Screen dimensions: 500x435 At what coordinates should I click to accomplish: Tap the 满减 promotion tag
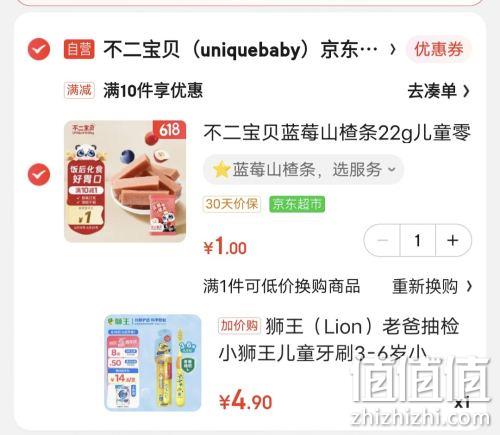pos(79,90)
